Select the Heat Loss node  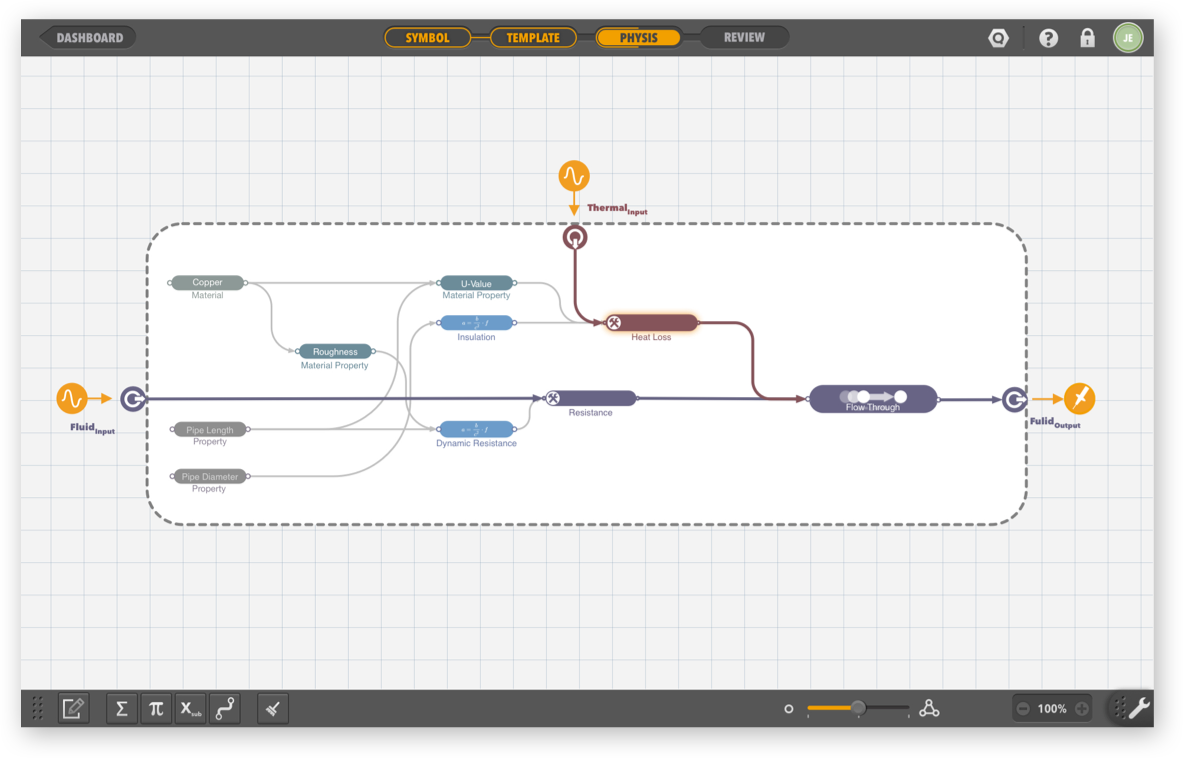[651, 323]
